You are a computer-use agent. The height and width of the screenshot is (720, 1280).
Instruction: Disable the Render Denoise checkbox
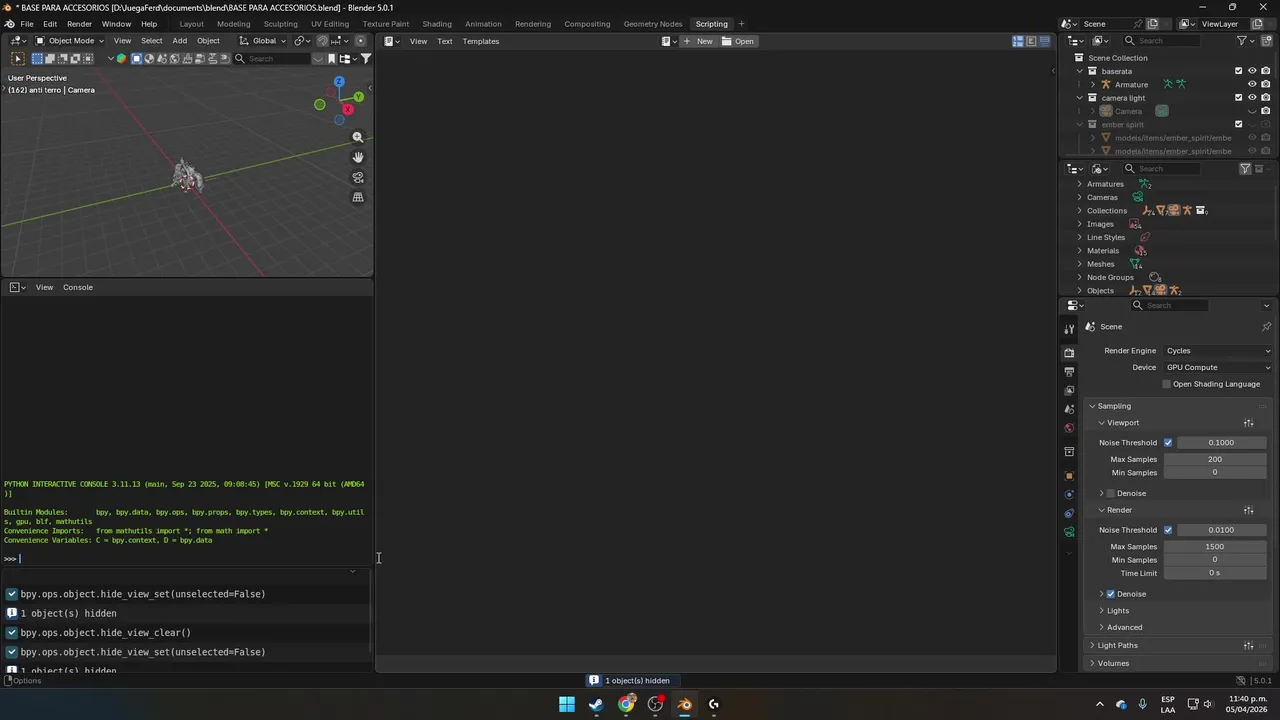(1110, 594)
